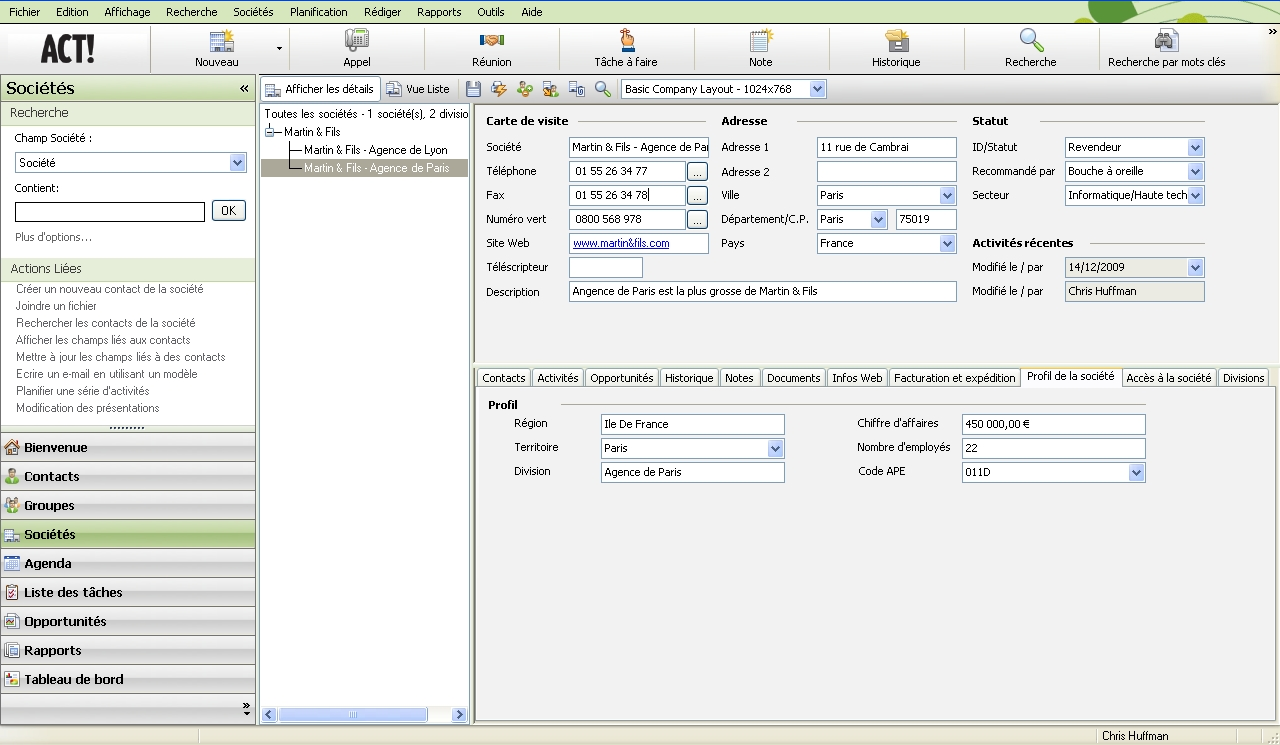Viewport: 1280px width, 745px height.
Task: Switch to the Opportunités tab
Action: [621, 378]
